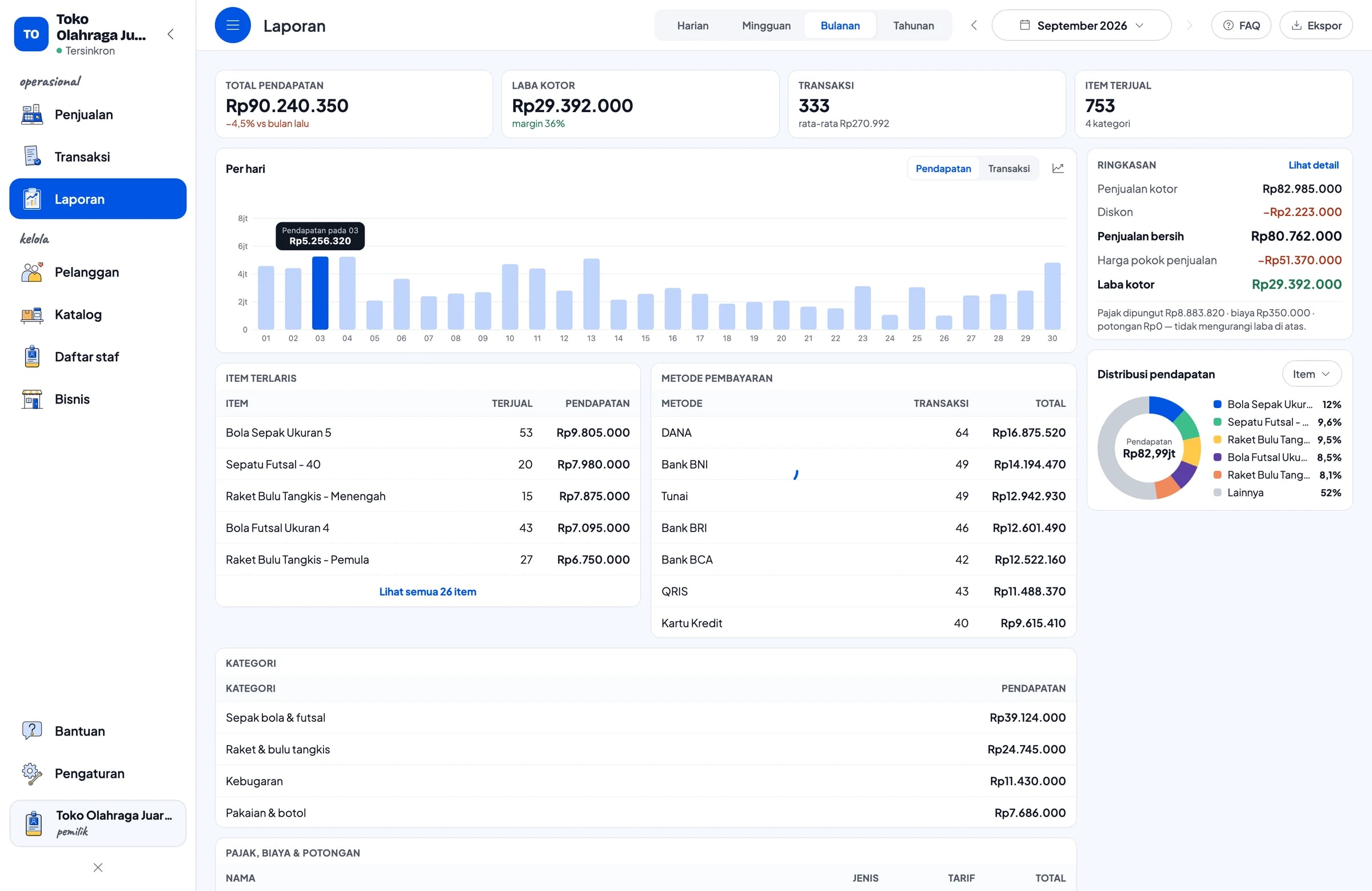Select the Mingguan tab
This screenshot has width=1372, height=891.
(x=766, y=25)
